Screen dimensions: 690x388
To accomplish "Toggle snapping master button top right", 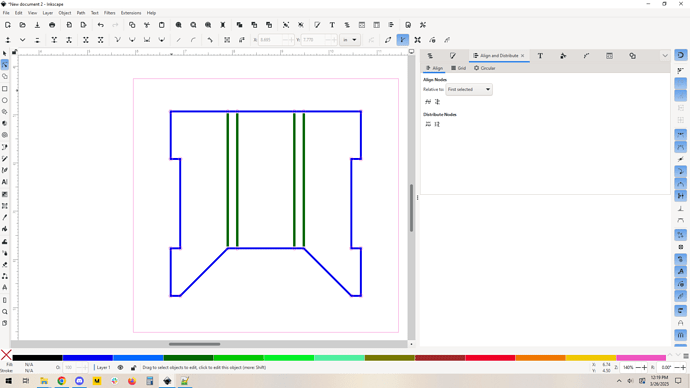I will [x=680, y=55].
